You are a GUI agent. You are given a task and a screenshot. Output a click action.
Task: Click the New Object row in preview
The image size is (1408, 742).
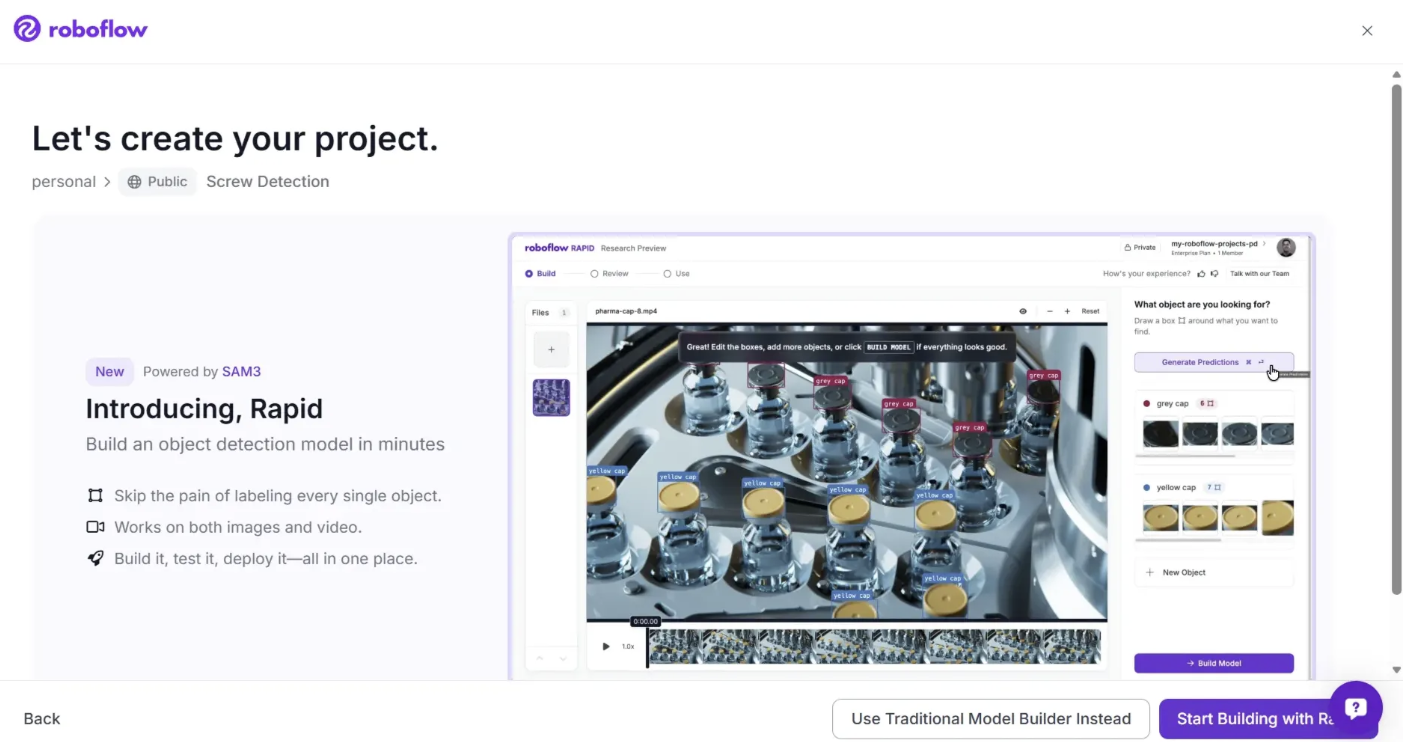pyautogui.click(x=1213, y=573)
